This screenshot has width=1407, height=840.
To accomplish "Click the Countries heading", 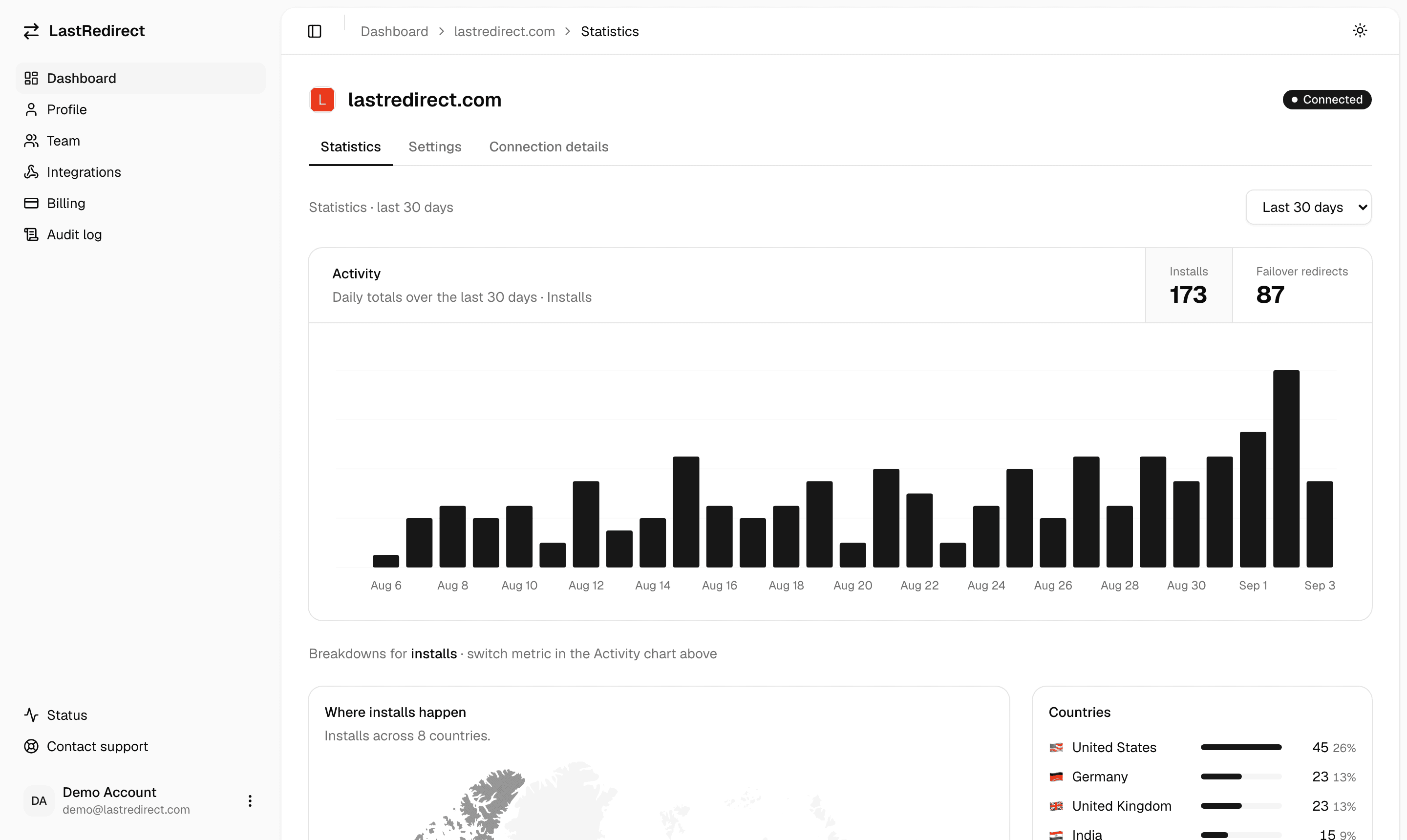I will click(1079, 712).
